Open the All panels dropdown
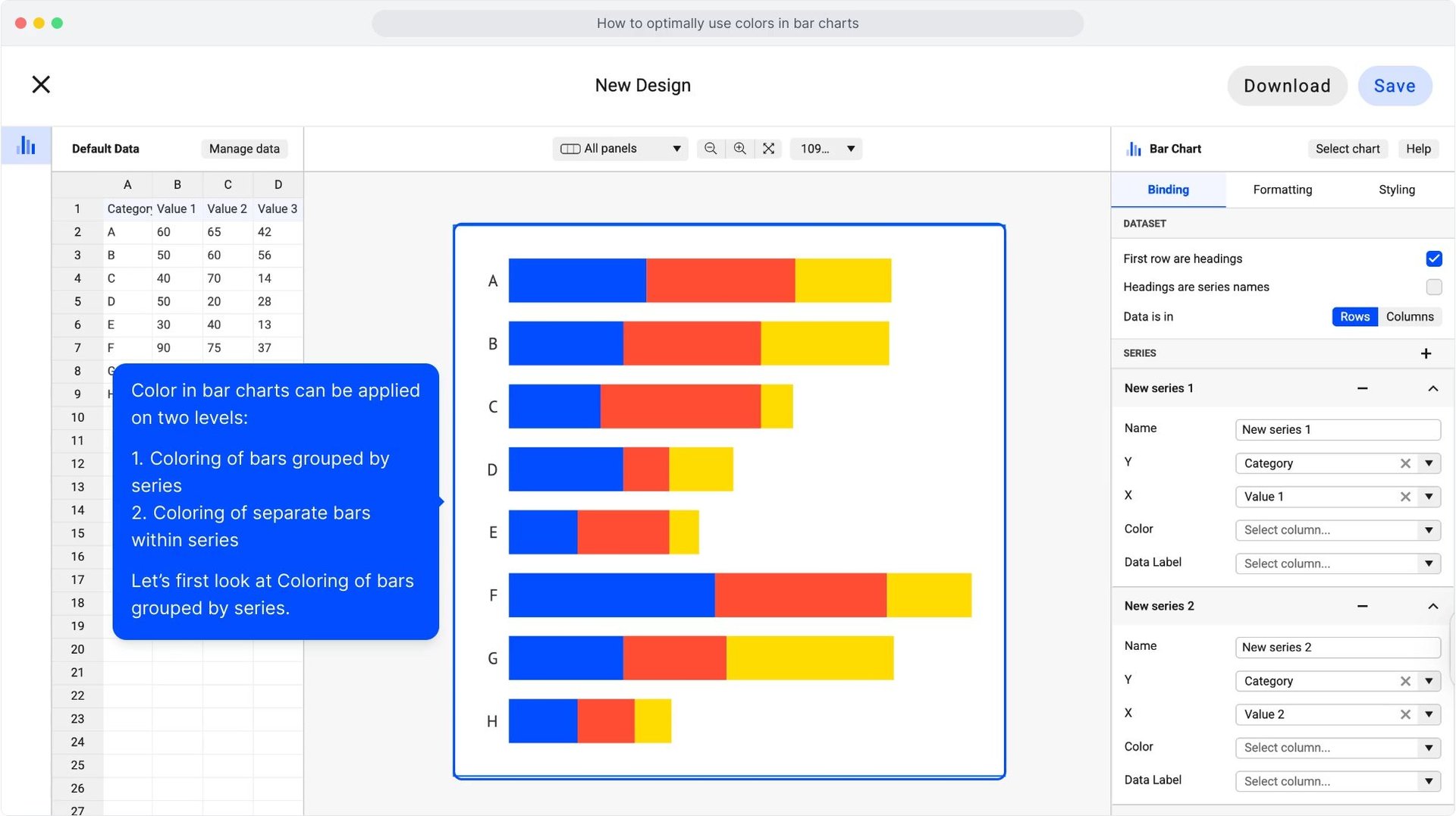This screenshot has height=816, width=1456. pyautogui.click(x=620, y=149)
